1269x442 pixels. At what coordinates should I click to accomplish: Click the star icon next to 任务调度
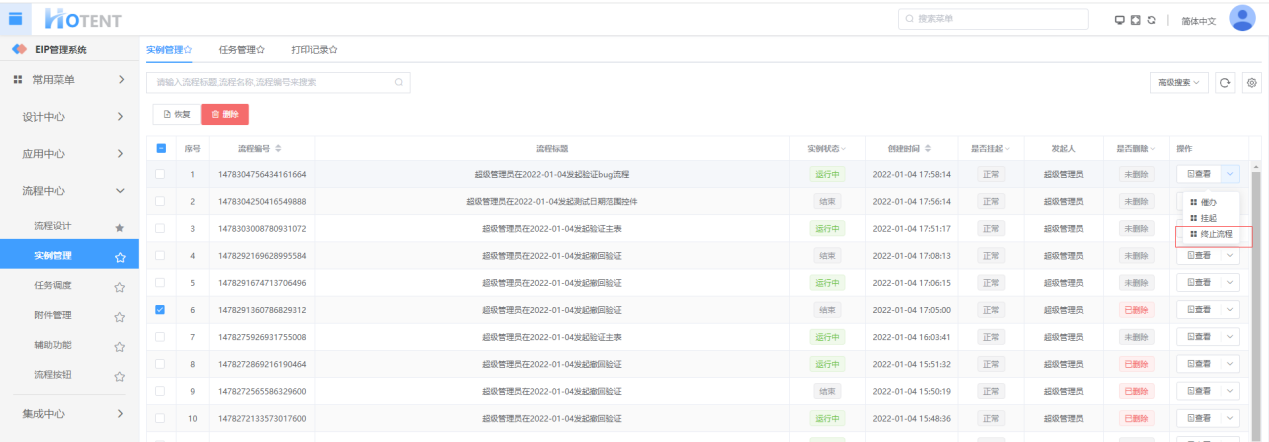[x=119, y=287]
